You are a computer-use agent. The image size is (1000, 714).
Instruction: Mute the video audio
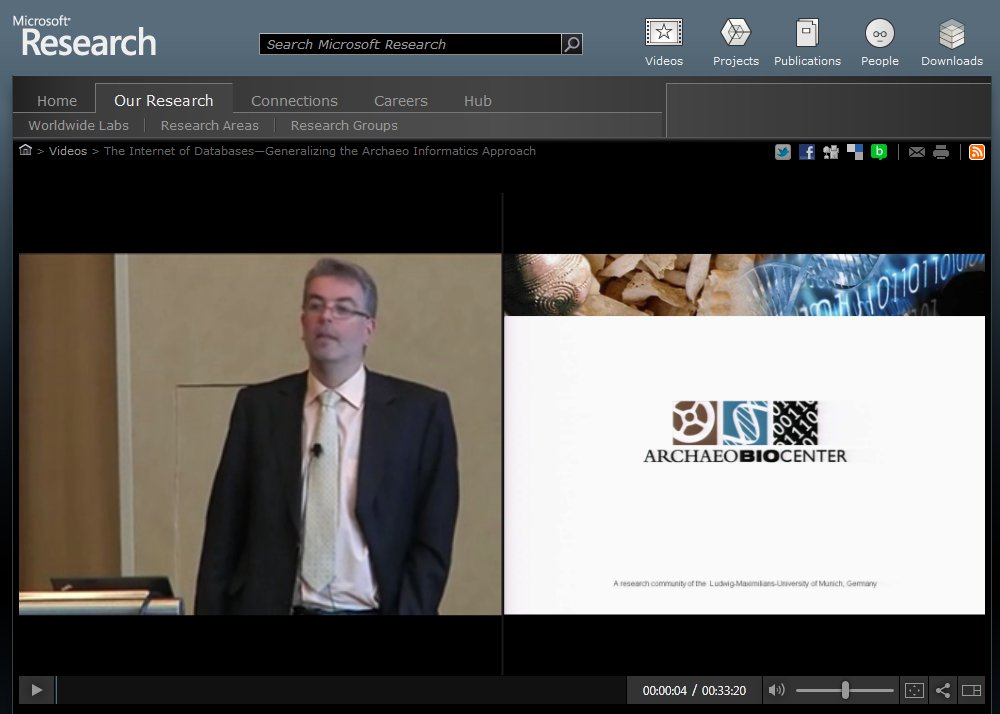tap(776, 690)
